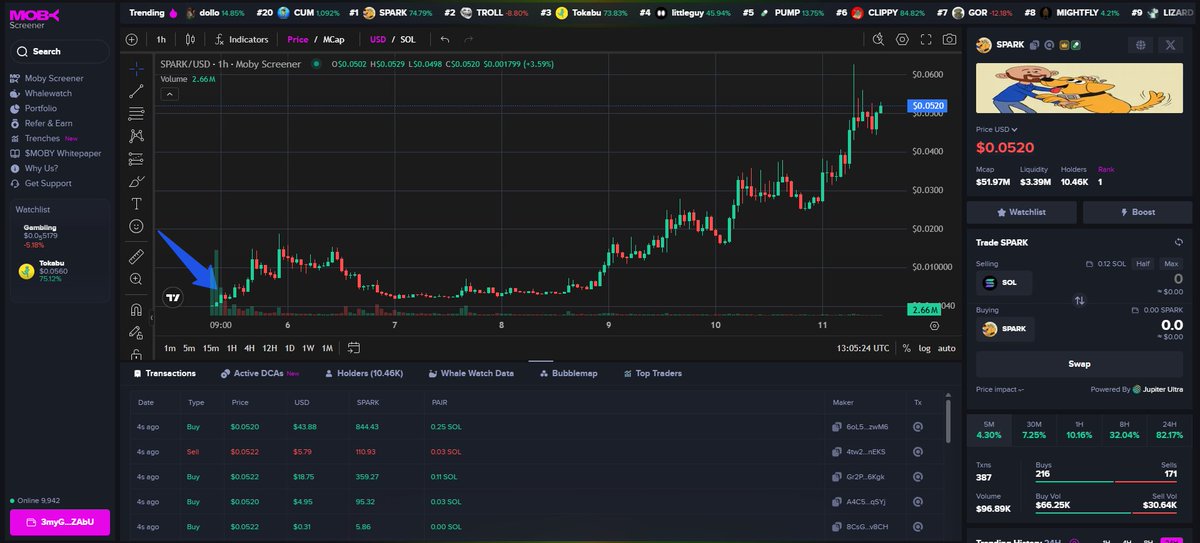
Task: Switch chart currency to USD
Action: pos(378,39)
